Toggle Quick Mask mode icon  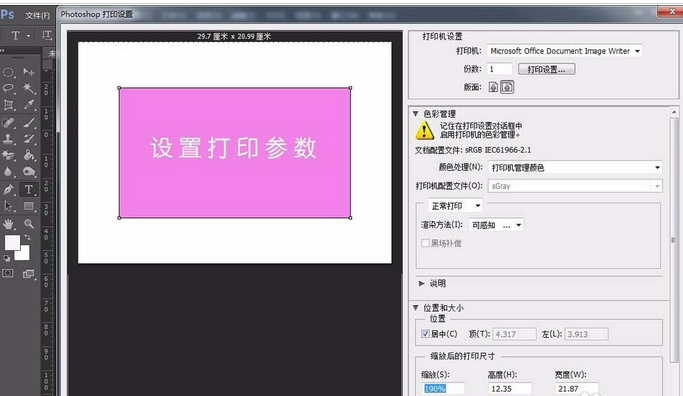(8, 274)
